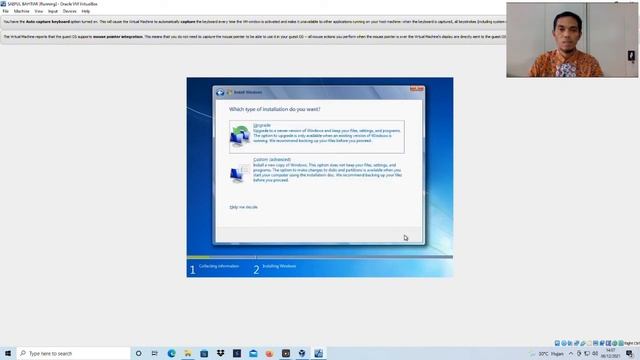The height and width of the screenshot is (360, 640).
Task: Click the Custom install computer icon
Action: click(239, 173)
